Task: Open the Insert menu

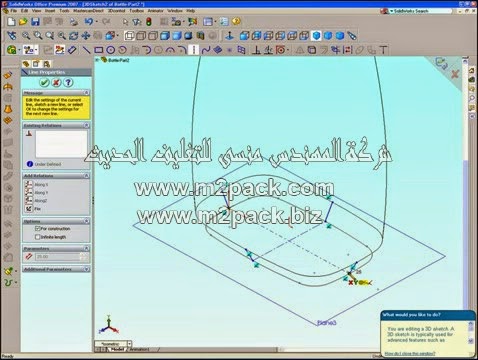Action: tap(50, 11)
